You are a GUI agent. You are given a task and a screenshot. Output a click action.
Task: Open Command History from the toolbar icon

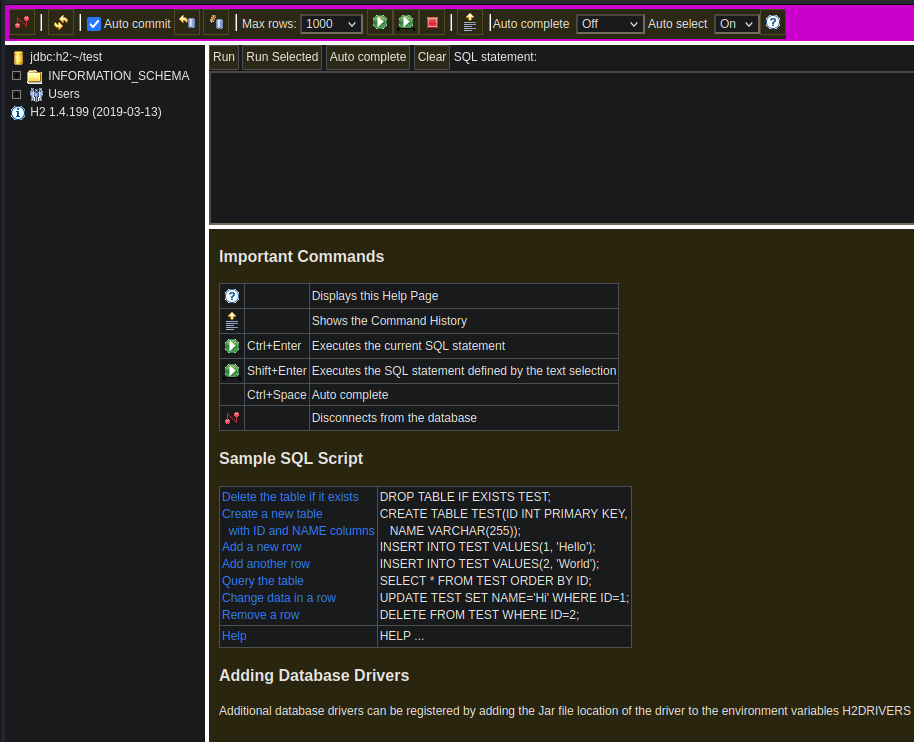pos(470,23)
